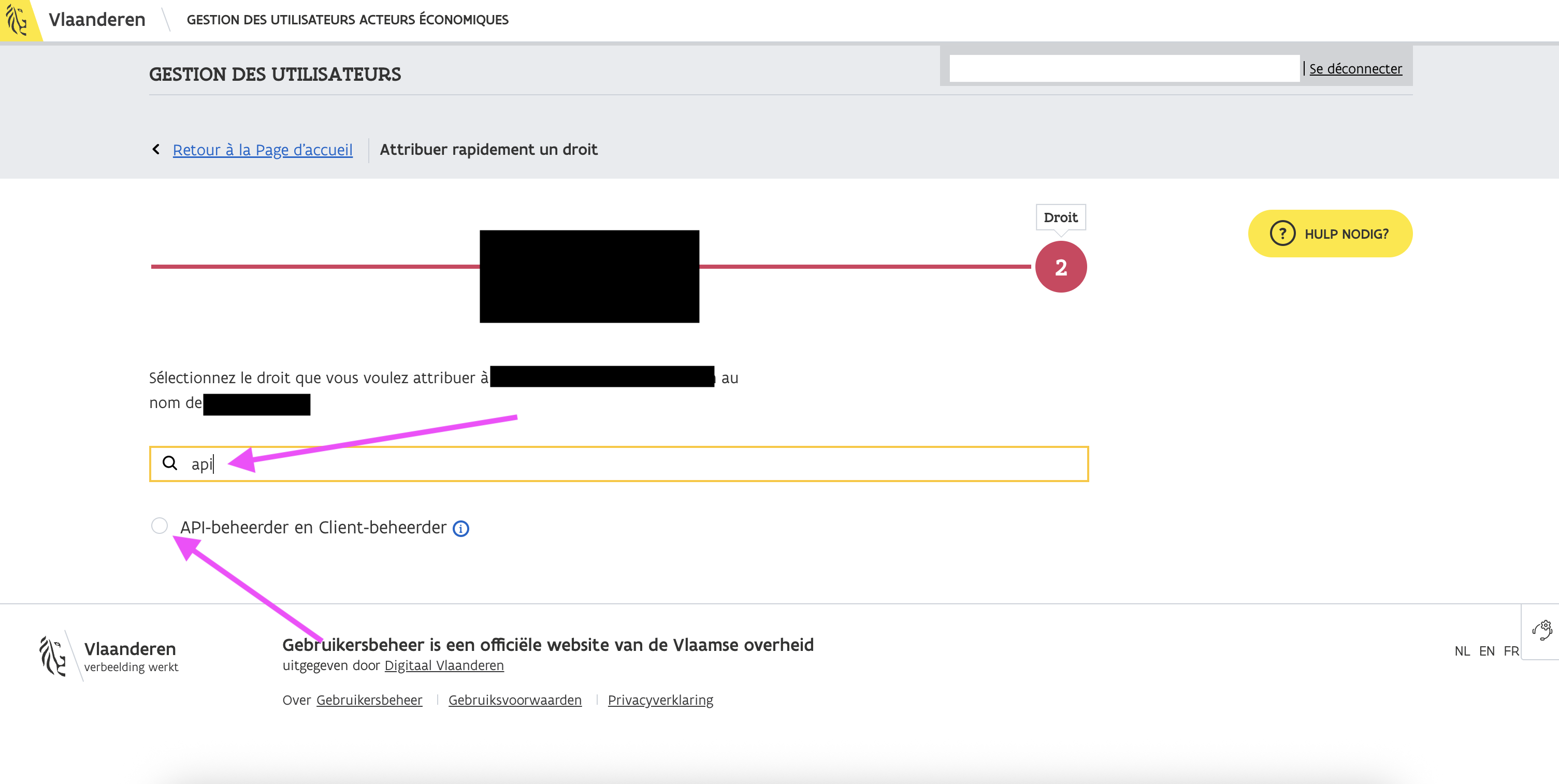Click the question mark help icon
This screenshot has height=784, width=1559.
pyautogui.click(x=1282, y=234)
